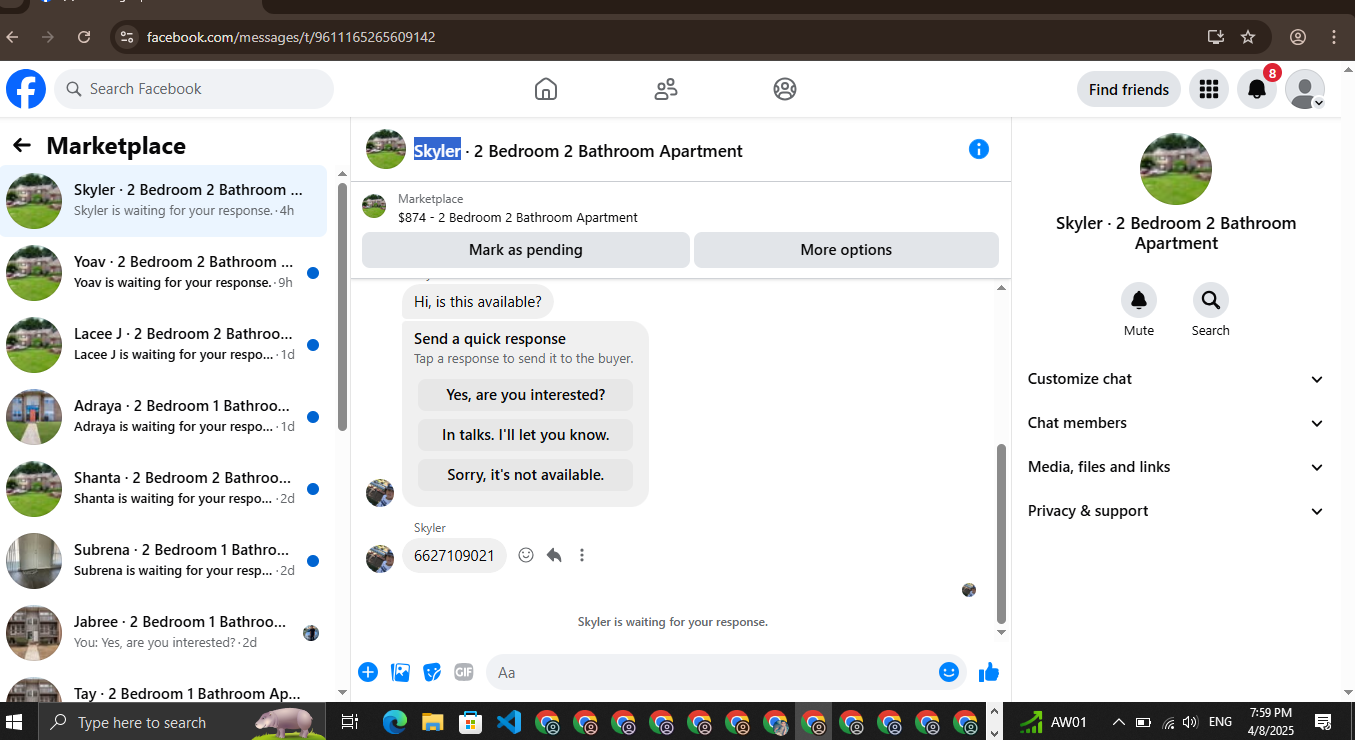Expand Customize chat section
1355x740 pixels.
1176,379
